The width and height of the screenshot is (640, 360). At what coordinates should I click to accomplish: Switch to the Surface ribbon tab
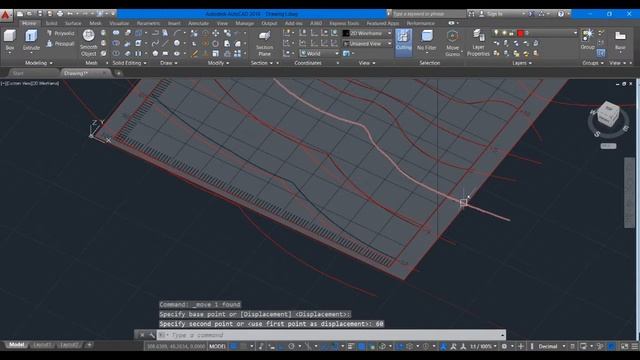73,24
